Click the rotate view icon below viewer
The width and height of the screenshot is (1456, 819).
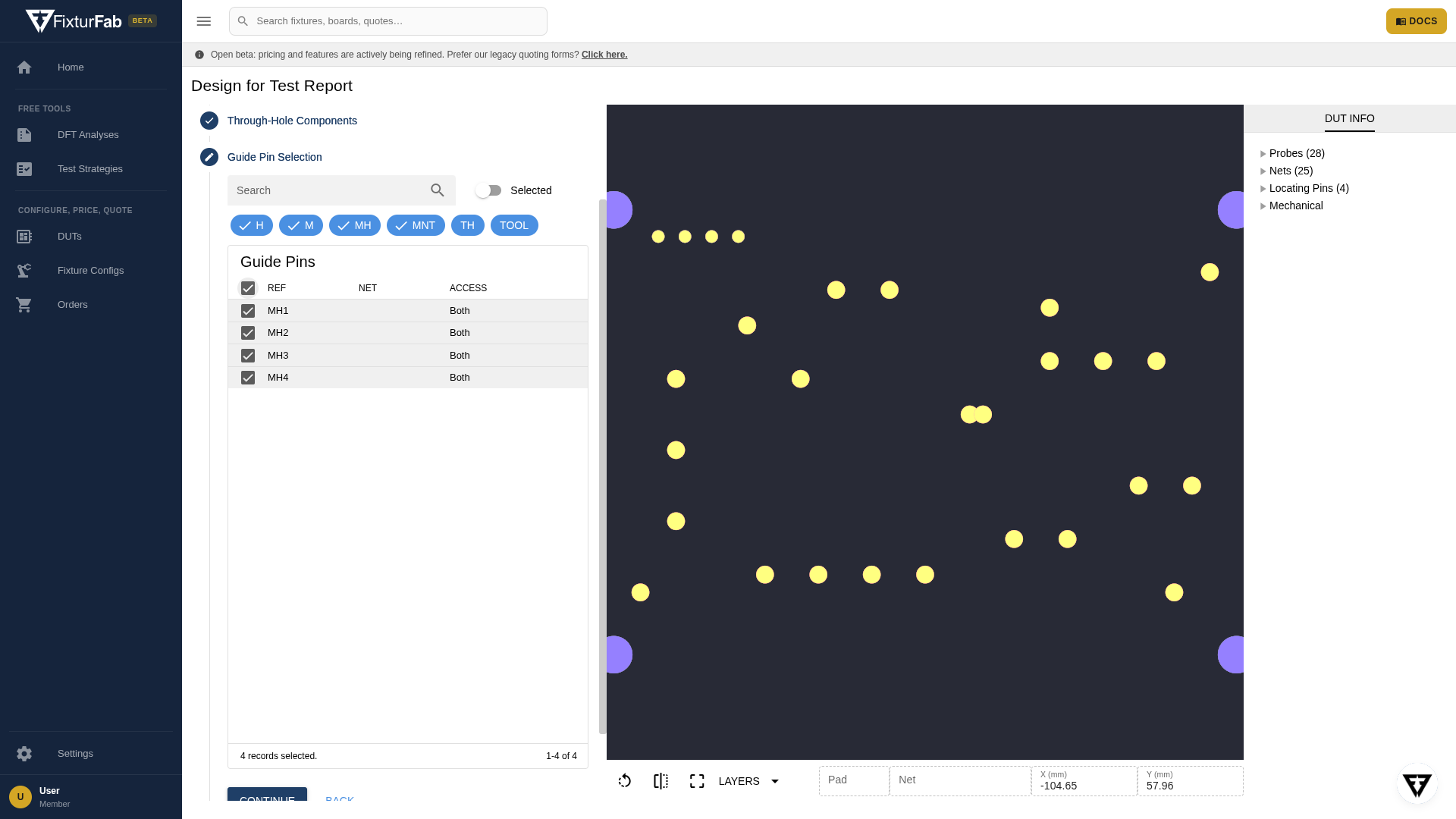625,781
